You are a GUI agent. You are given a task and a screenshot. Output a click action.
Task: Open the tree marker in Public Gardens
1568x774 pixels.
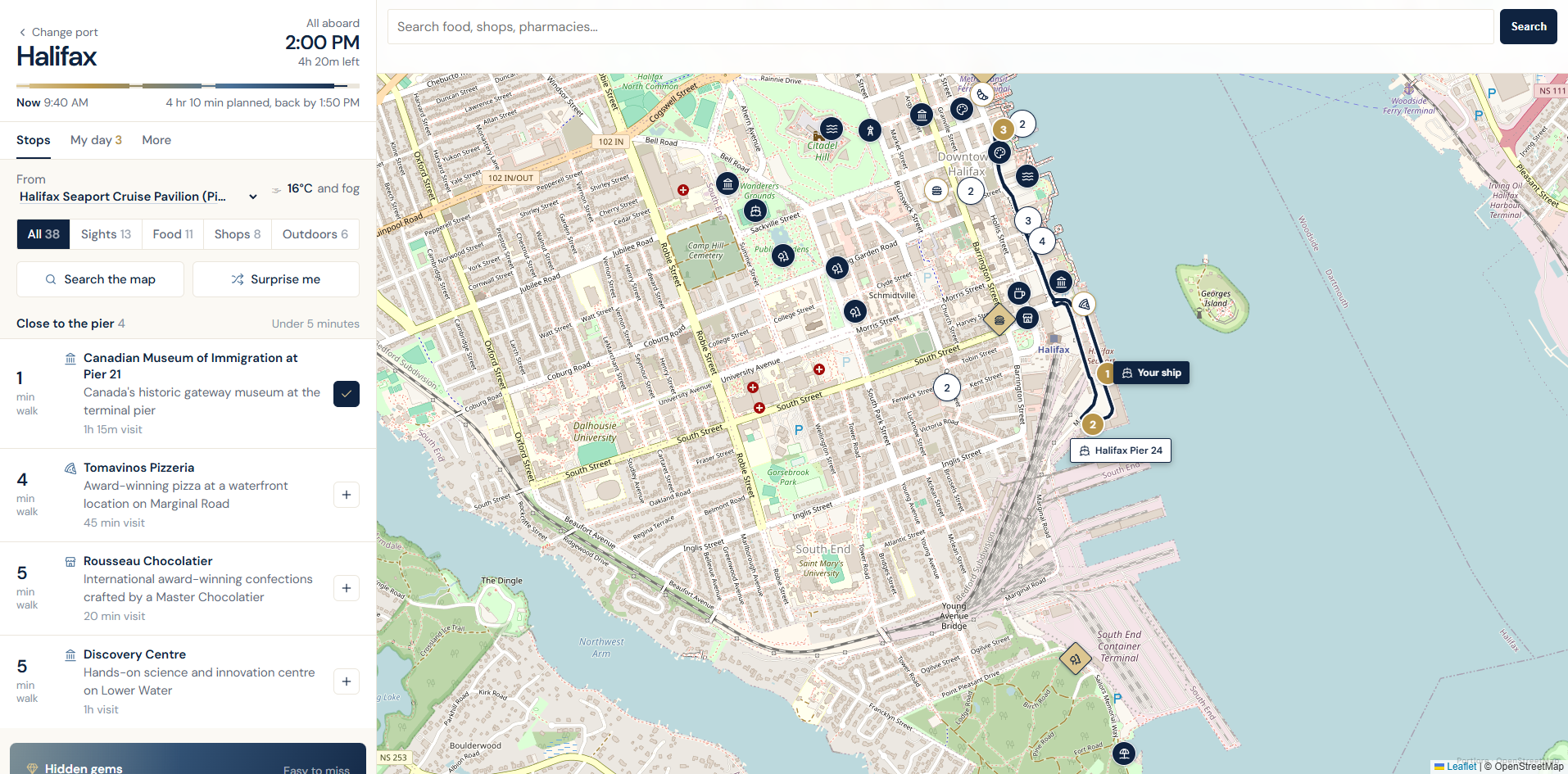click(x=783, y=256)
